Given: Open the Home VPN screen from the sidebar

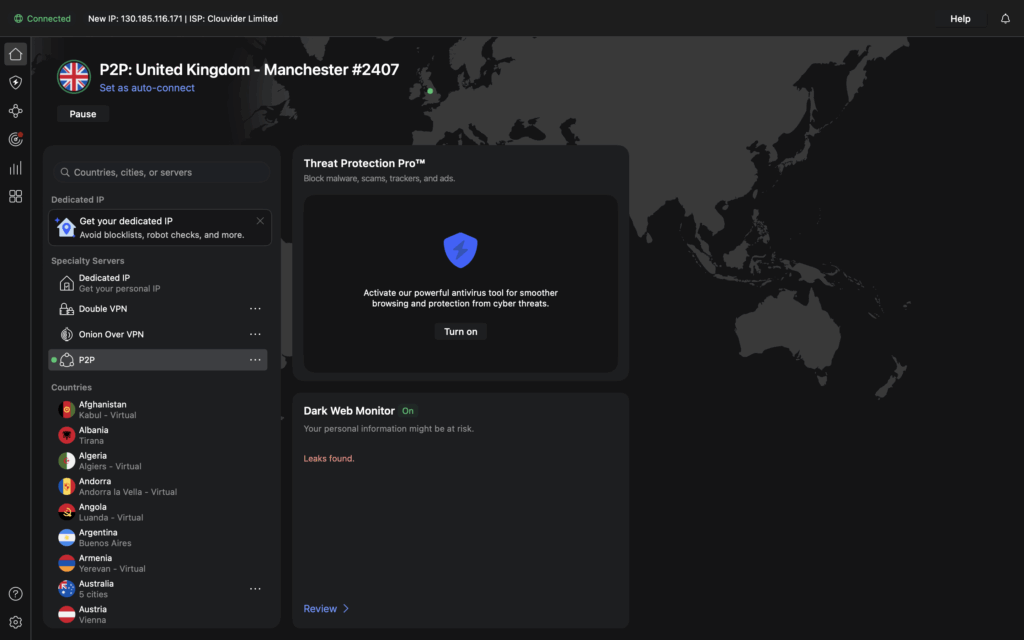Looking at the screenshot, I should (x=15, y=53).
